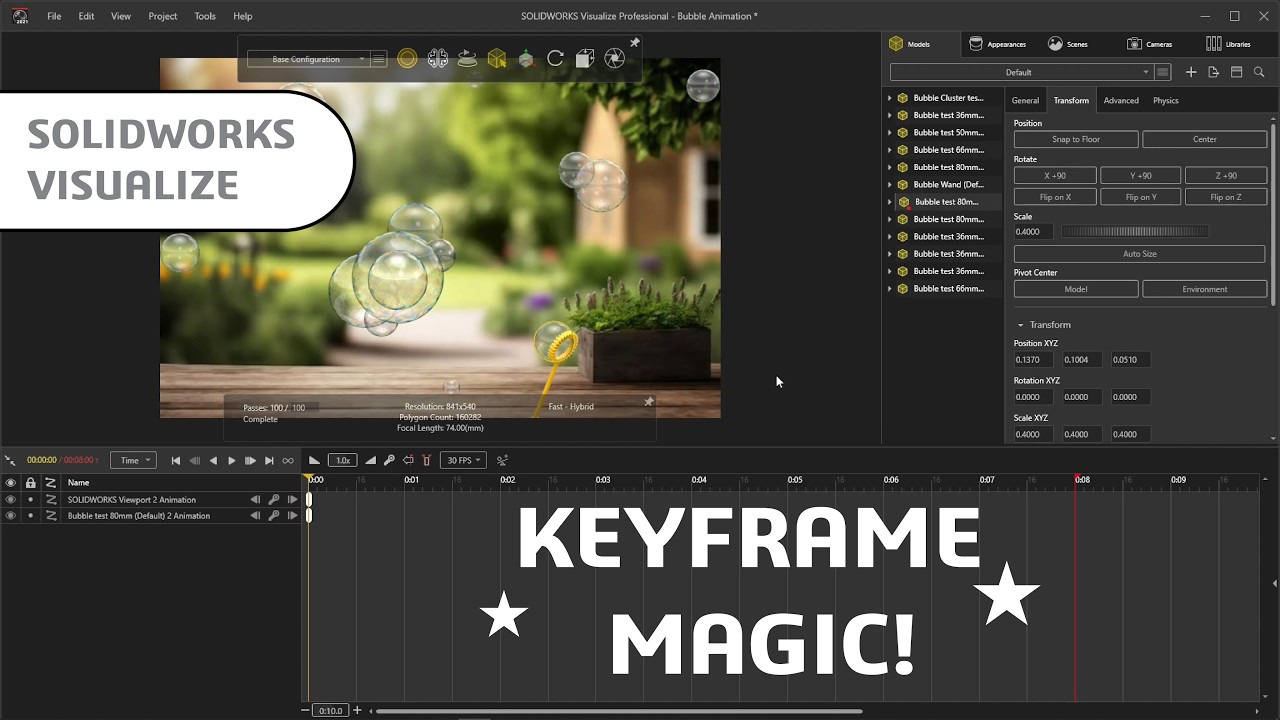Add keyframe on SOLIDWORKS Viewport 2 Animation track
Viewport: 1280px width, 720px height.
(274, 499)
